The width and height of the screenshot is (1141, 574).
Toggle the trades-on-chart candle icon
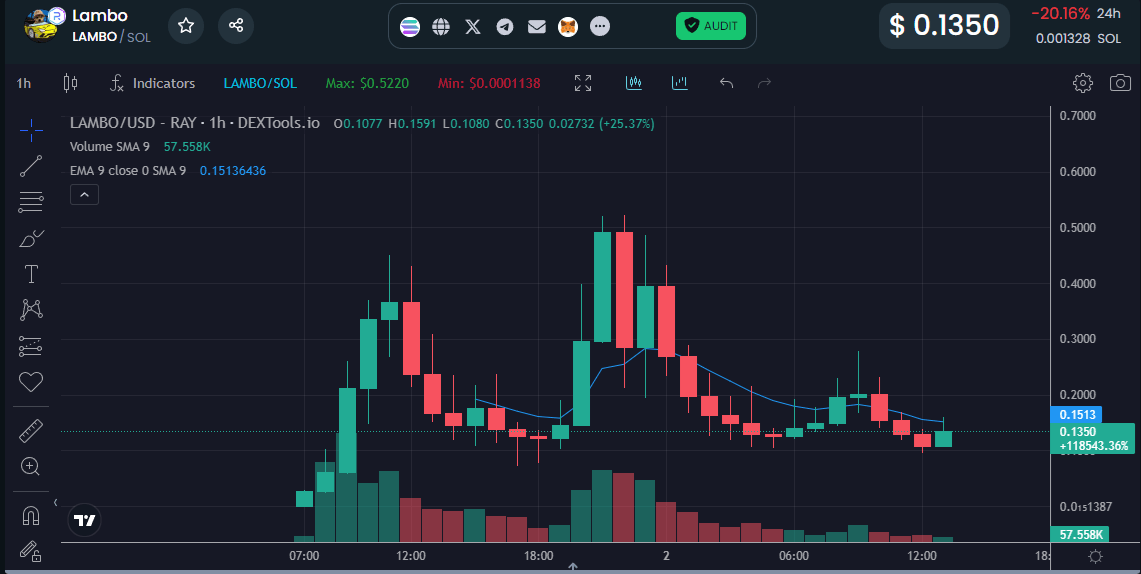click(634, 83)
